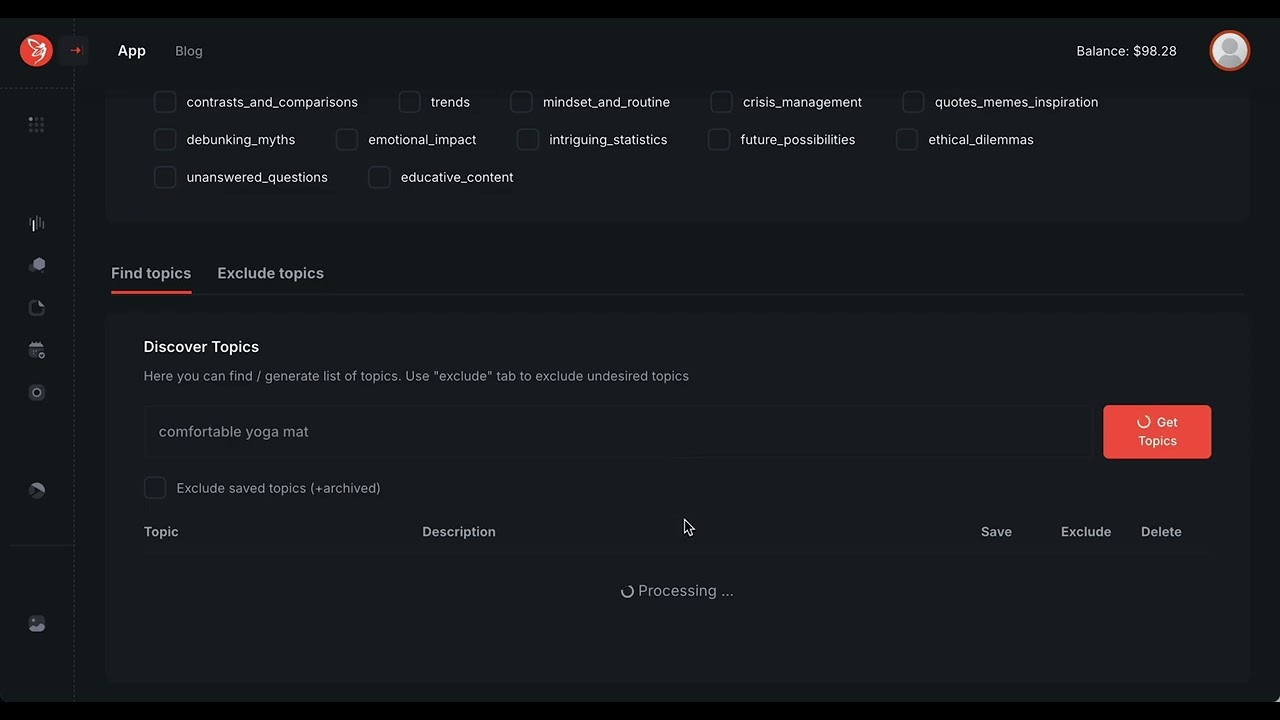Click the pie chart sidebar icon
Screen dimensions: 1280x720
(37, 490)
